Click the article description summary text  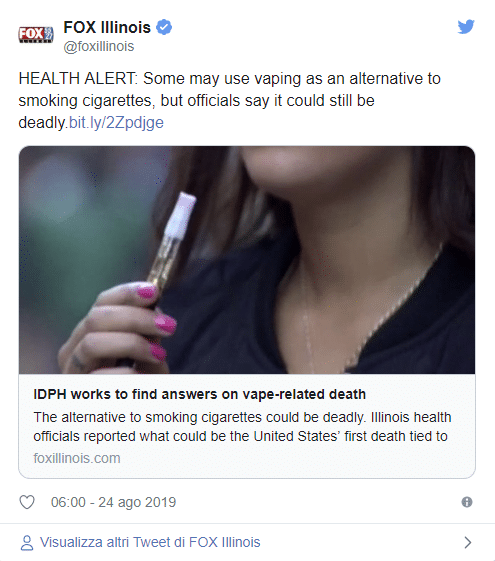(x=242, y=427)
